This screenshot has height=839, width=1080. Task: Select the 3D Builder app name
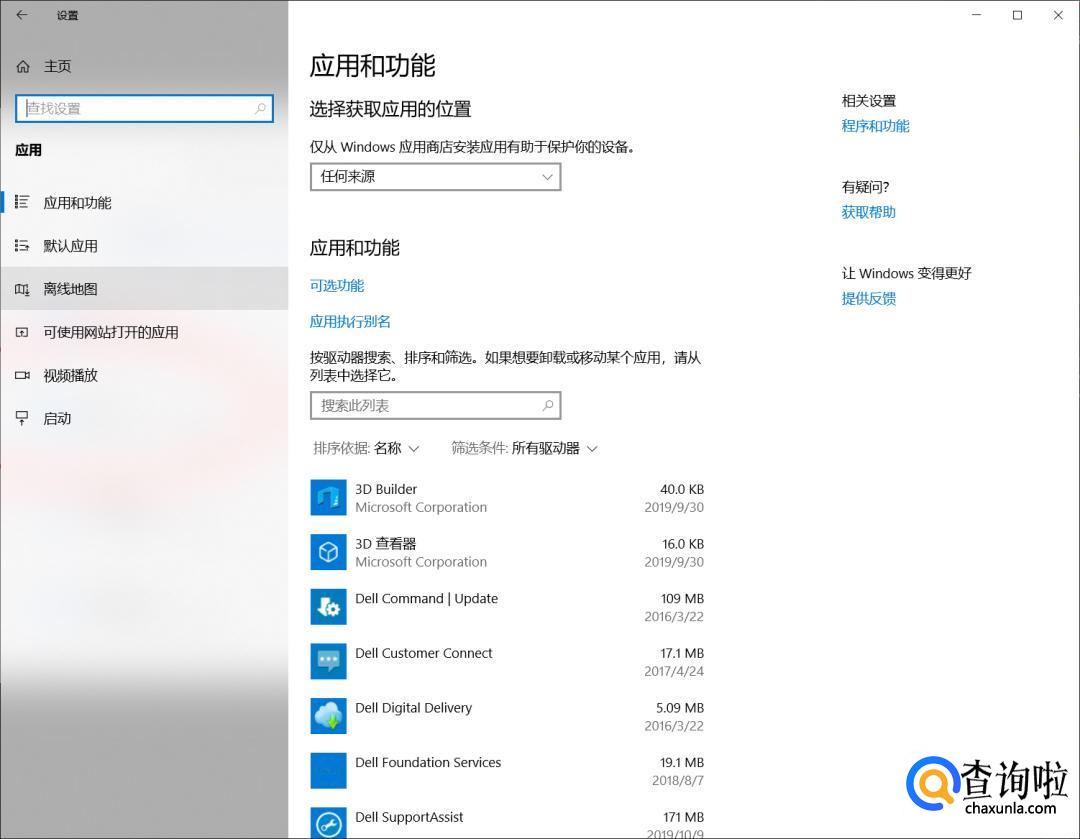(386, 489)
